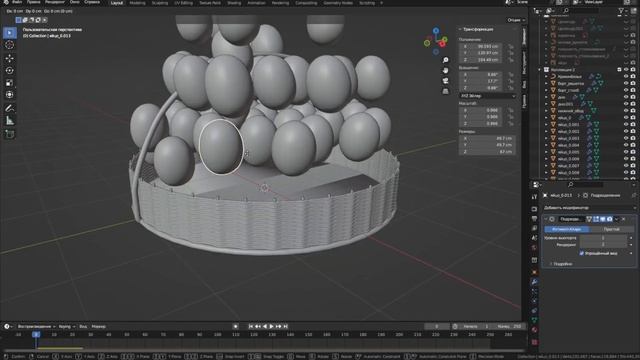Collapse the Трансформация panel

tap(460, 29)
